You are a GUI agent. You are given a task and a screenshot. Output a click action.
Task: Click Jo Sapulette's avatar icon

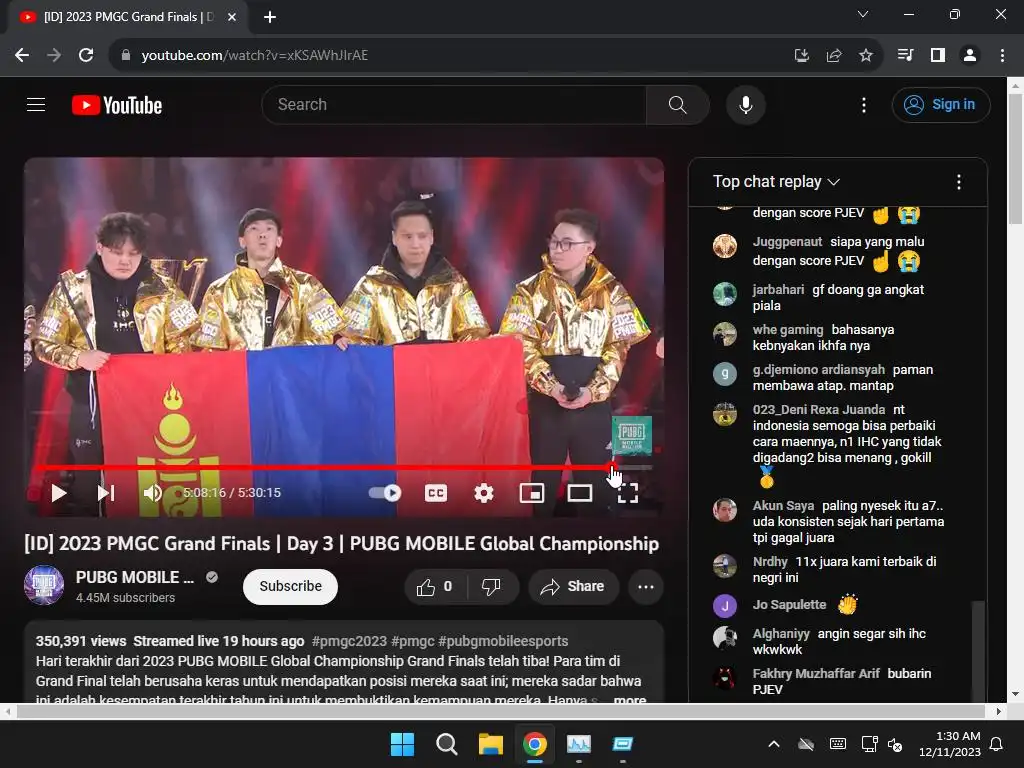pos(725,606)
